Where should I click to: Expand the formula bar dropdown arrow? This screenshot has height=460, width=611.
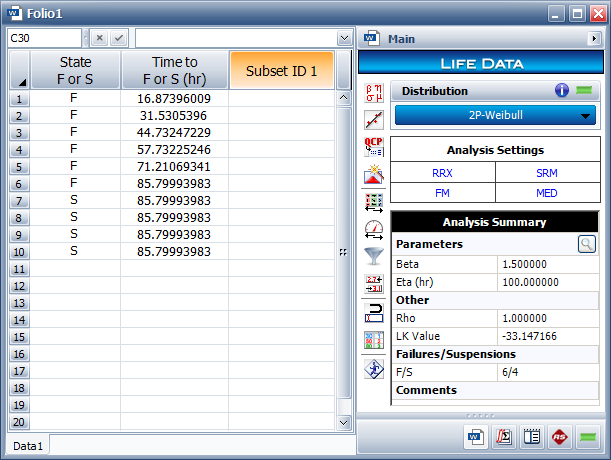point(344,38)
